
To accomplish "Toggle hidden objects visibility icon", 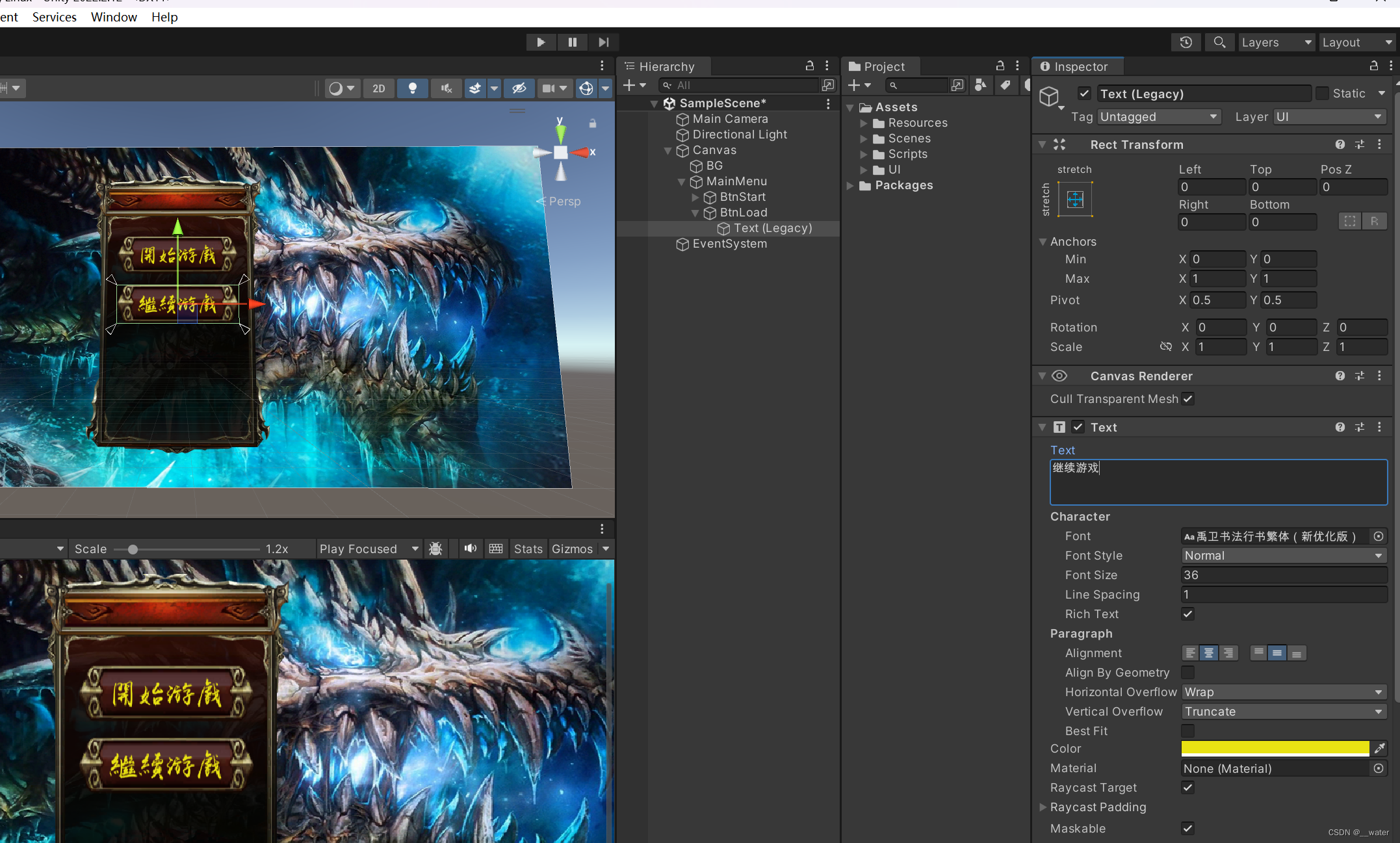I will [x=519, y=88].
